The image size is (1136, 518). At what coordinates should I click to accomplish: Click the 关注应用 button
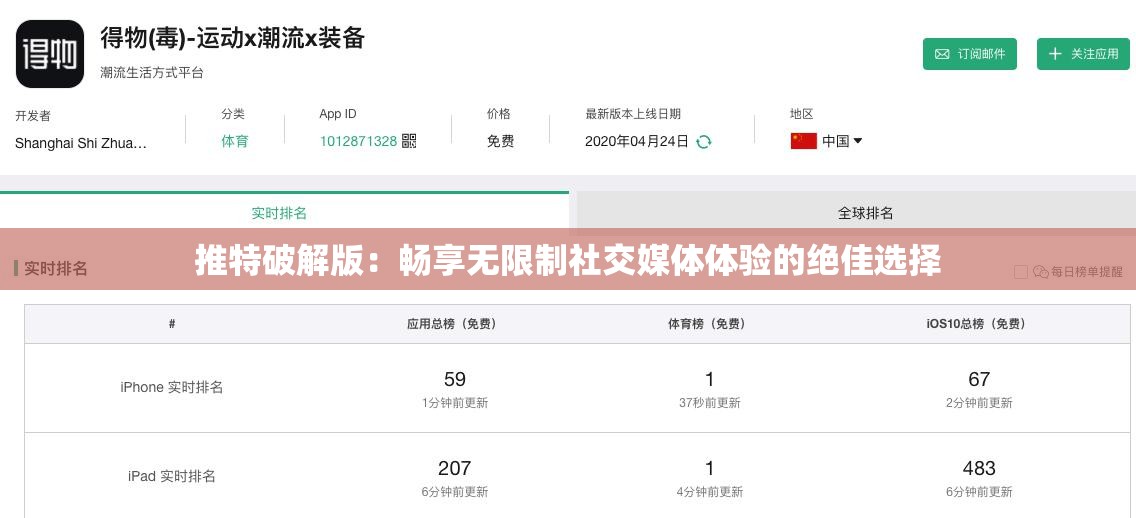click(x=1083, y=54)
